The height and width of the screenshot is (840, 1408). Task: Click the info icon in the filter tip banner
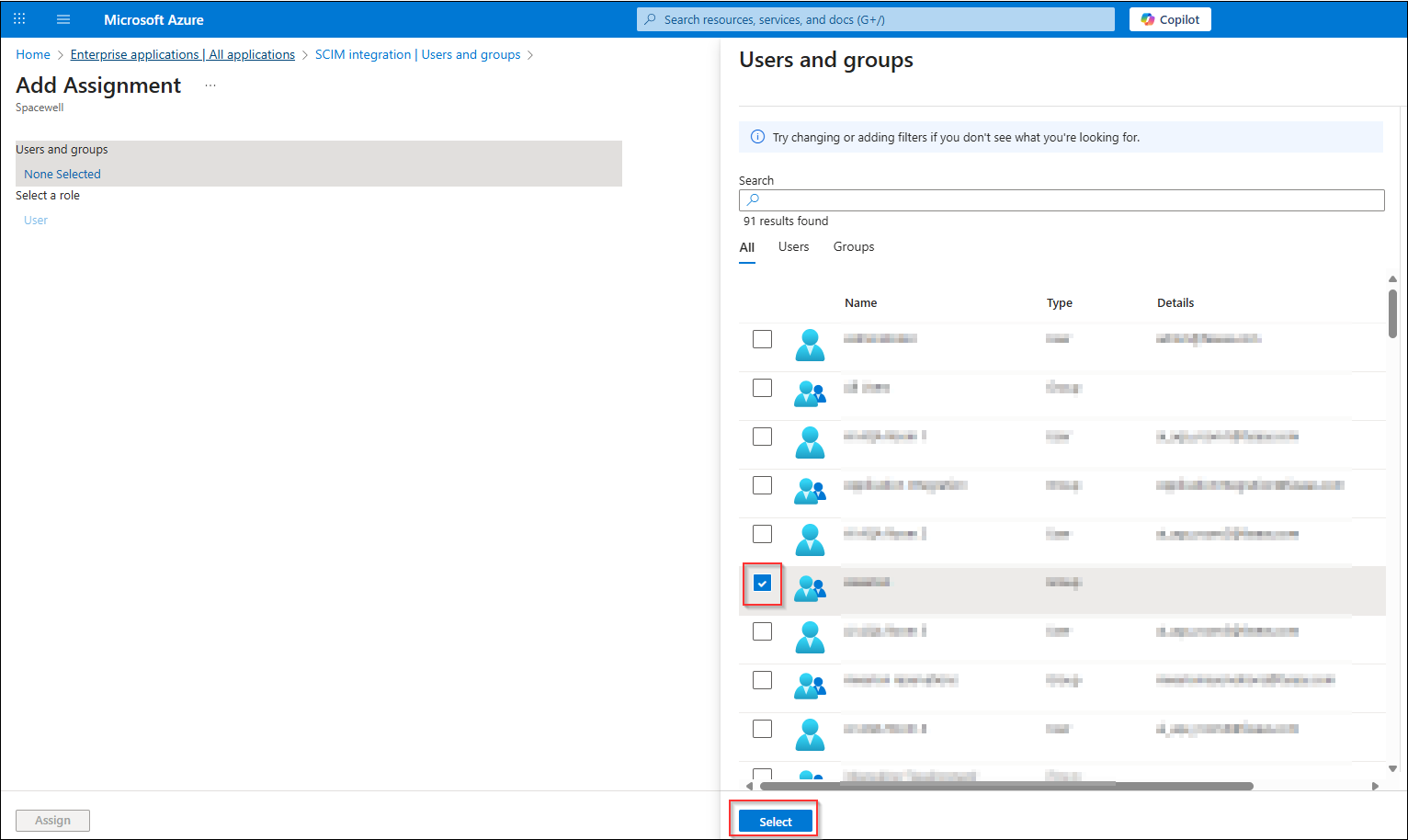[x=757, y=137]
